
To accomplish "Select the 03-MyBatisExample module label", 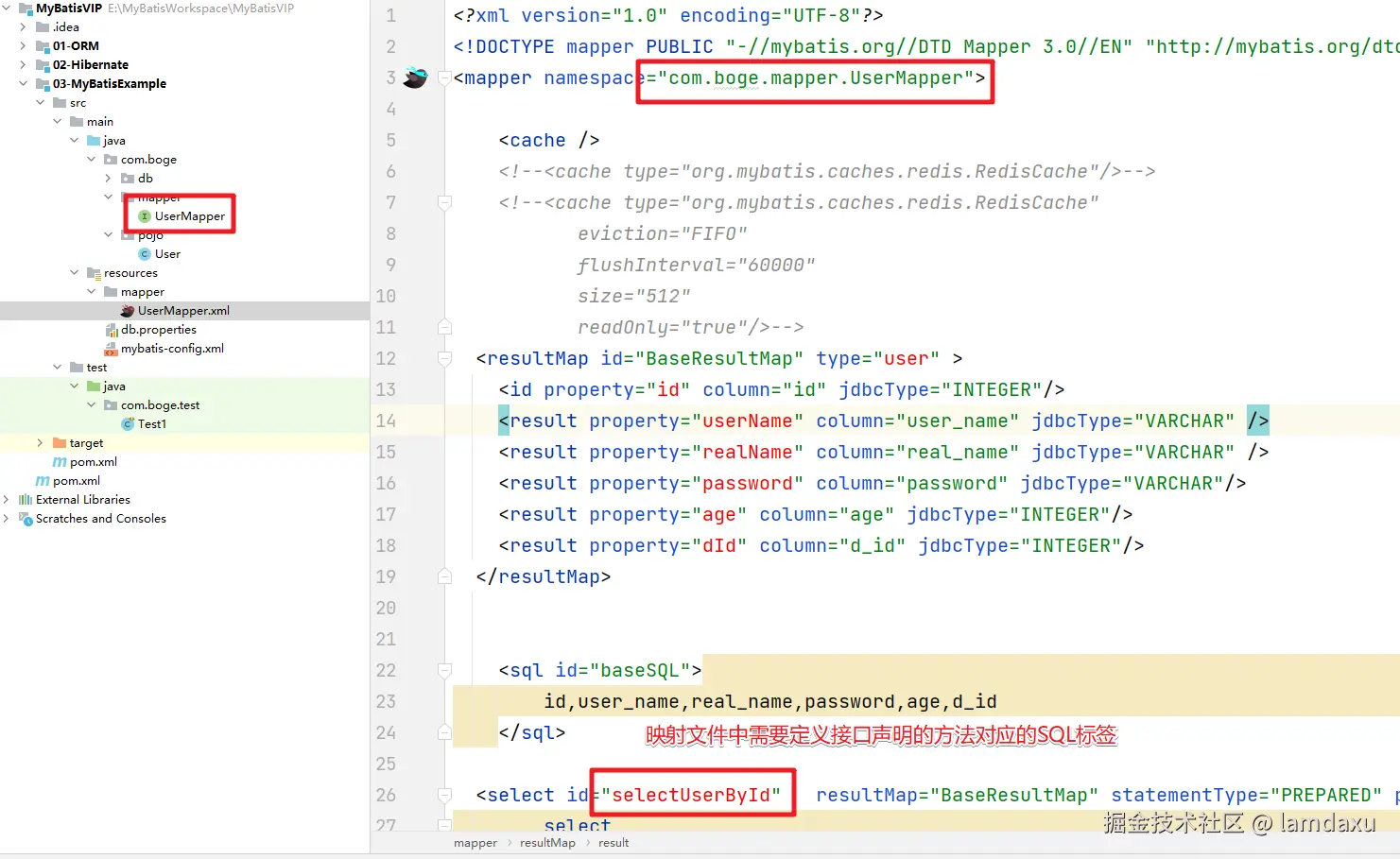I will click(x=110, y=84).
